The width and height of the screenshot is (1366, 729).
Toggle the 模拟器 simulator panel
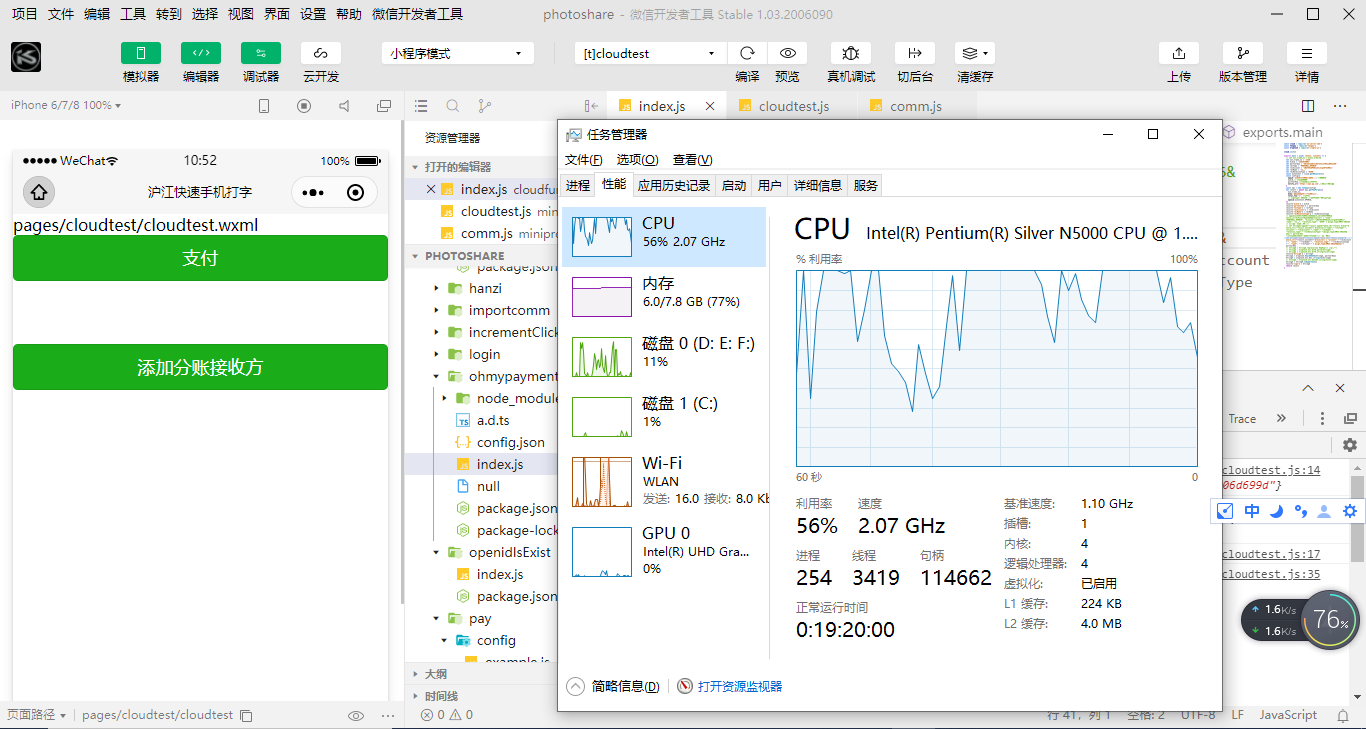(x=141, y=53)
